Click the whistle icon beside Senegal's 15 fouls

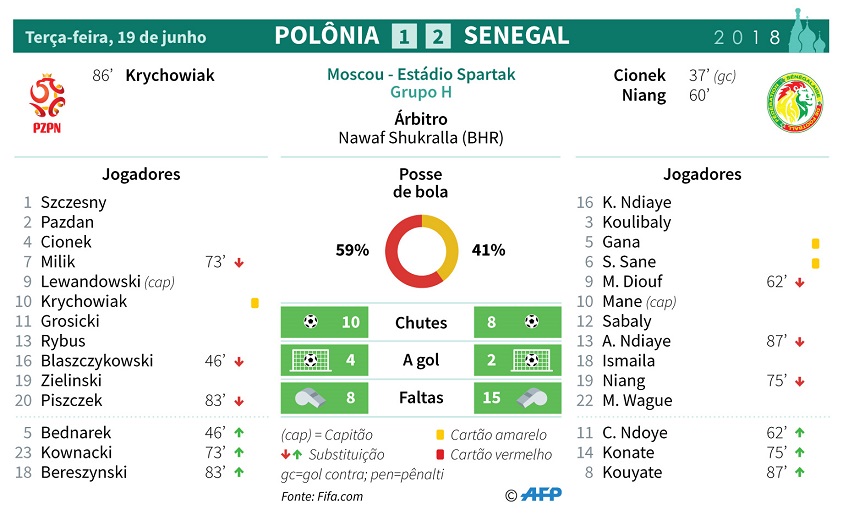pos(532,398)
